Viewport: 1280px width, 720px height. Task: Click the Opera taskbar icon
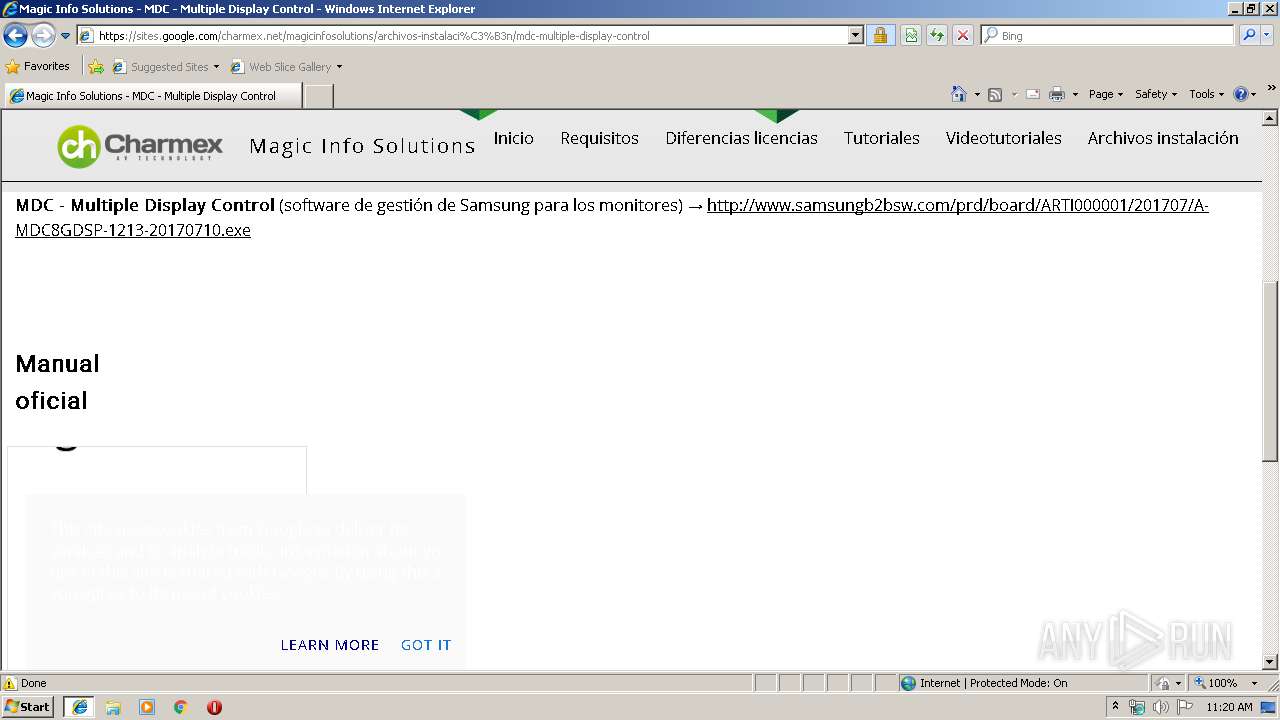tap(214, 707)
